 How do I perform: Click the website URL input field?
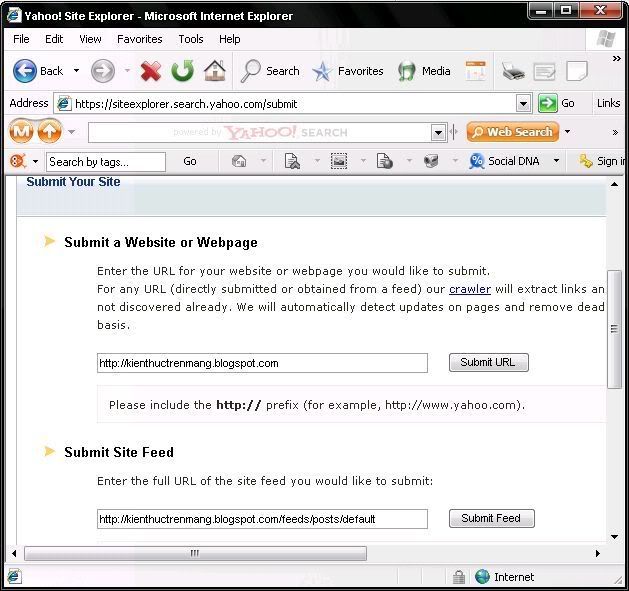(x=261, y=363)
